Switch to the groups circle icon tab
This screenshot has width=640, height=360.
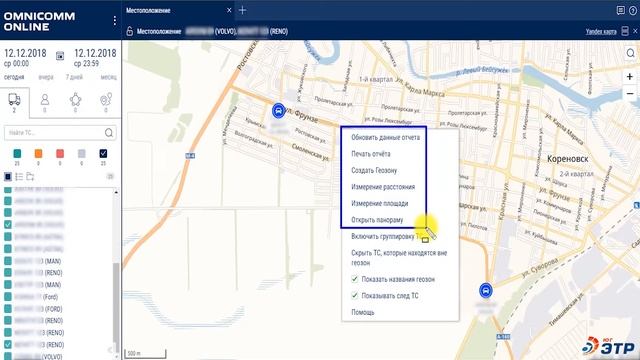pos(76,102)
